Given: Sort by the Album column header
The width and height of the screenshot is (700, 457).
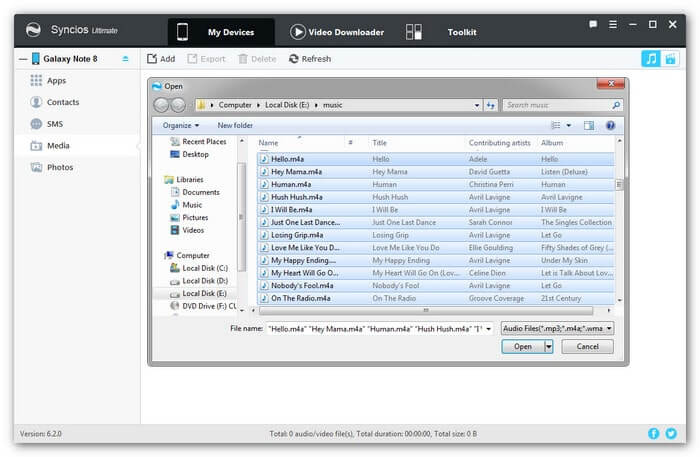Looking at the screenshot, I should click(x=552, y=143).
